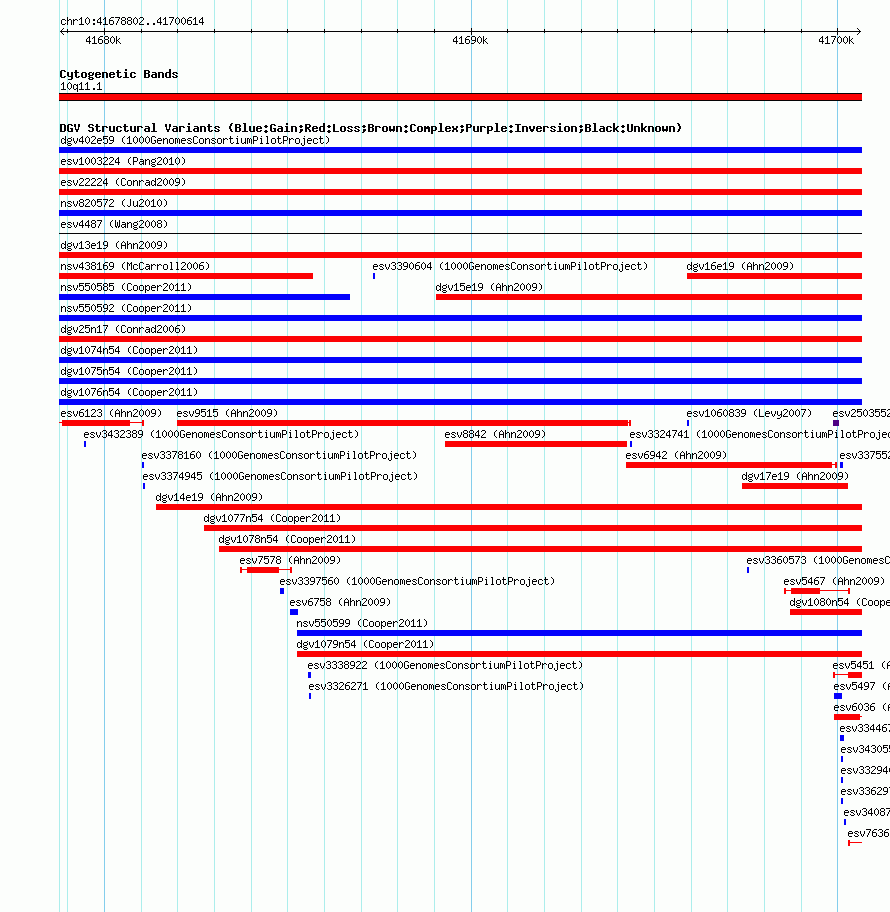
Task: Select the dgv16e19 (Ahn2009) label
Action: point(740,266)
